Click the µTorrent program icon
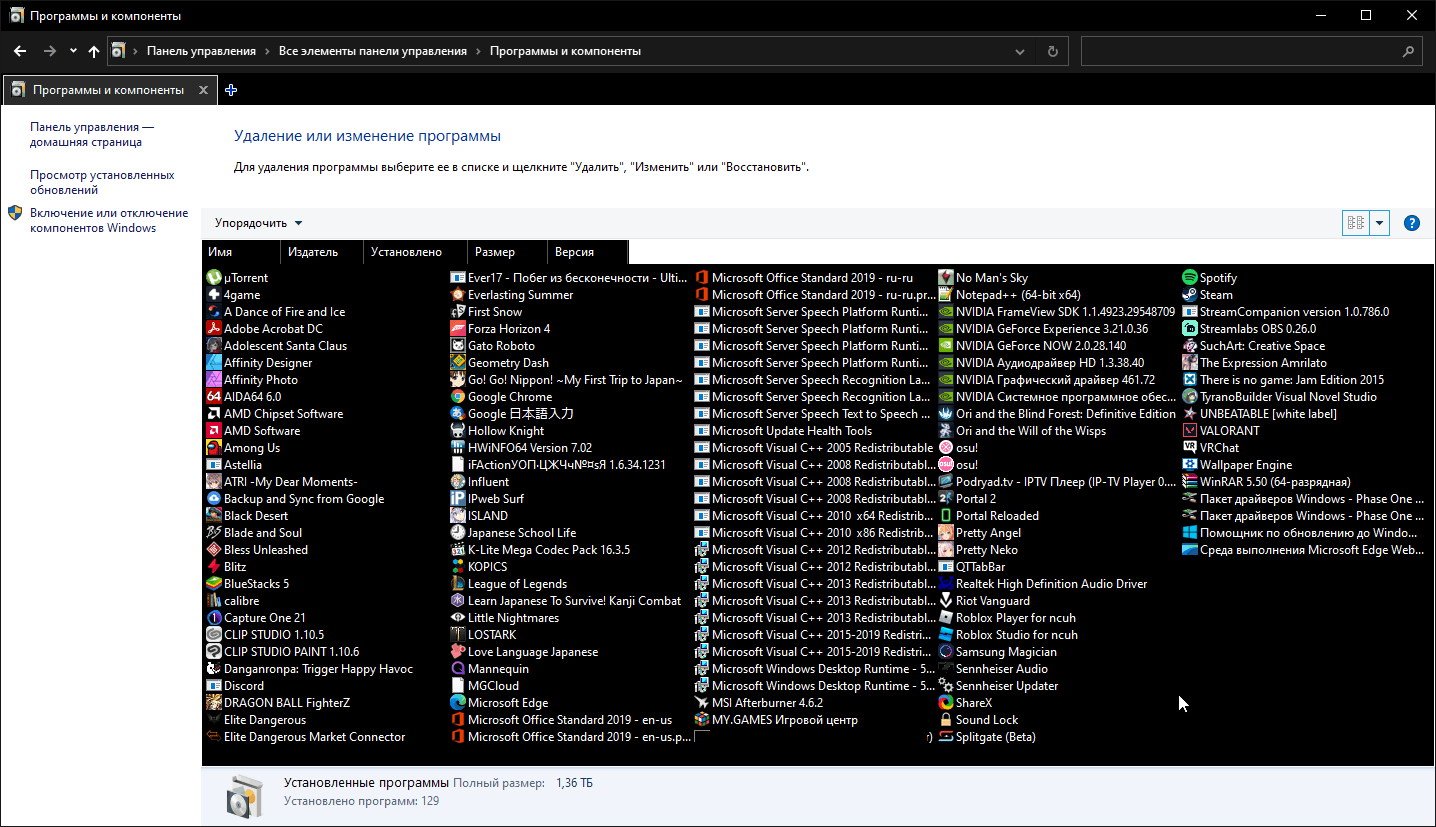Screen dimensions: 1436x827 tap(214, 278)
